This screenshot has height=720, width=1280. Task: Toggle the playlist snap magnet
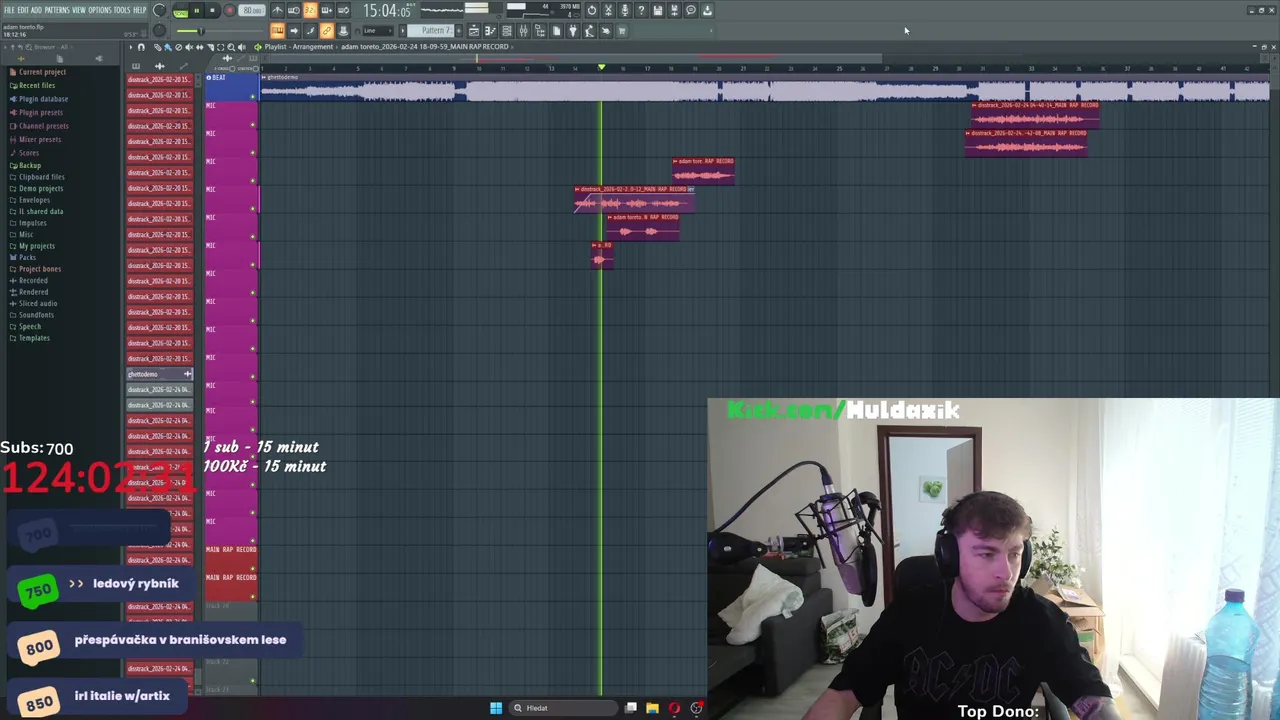141,47
